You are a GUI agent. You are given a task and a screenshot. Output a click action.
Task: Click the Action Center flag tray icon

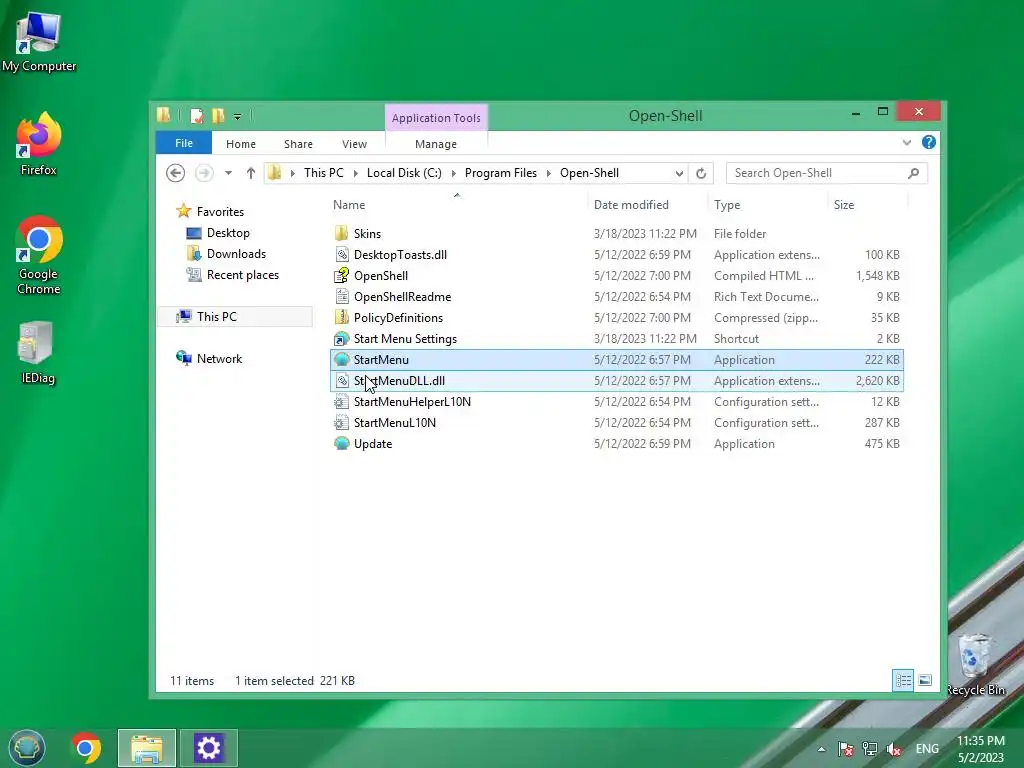click(845, 749)
